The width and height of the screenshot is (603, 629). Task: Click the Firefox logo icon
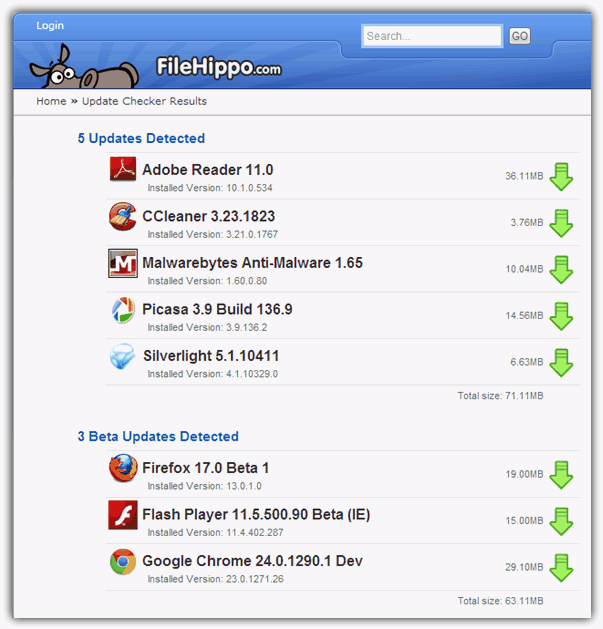(x=123, y=468)
